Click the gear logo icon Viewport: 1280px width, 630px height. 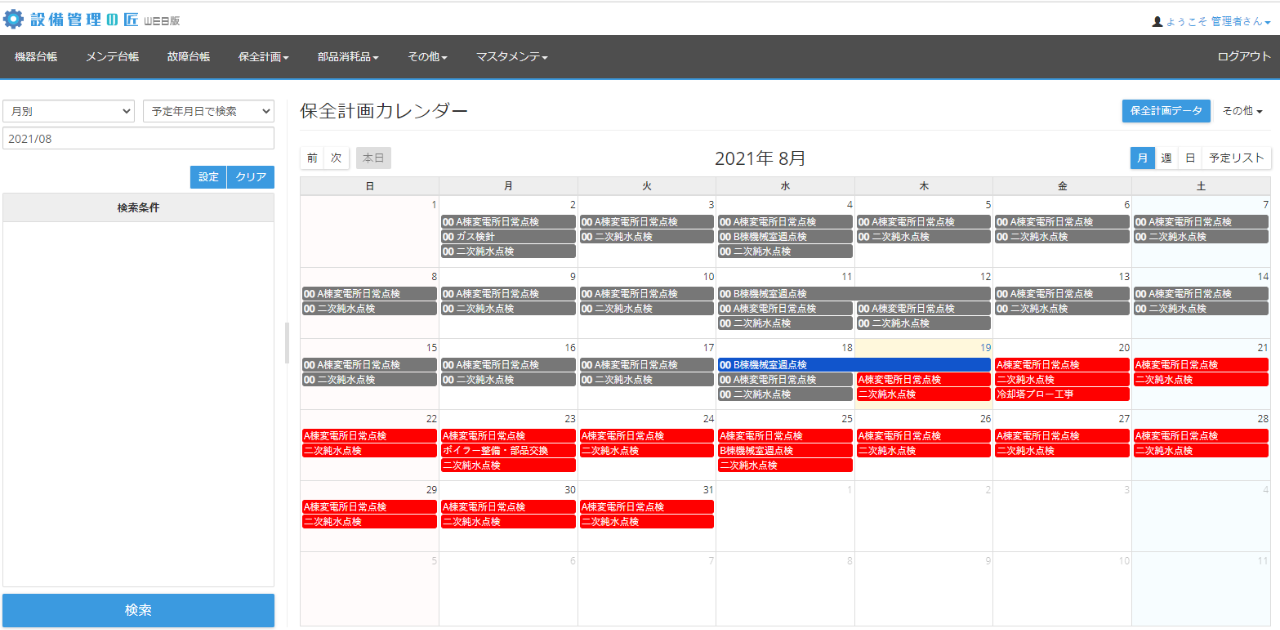coord(14,19)
